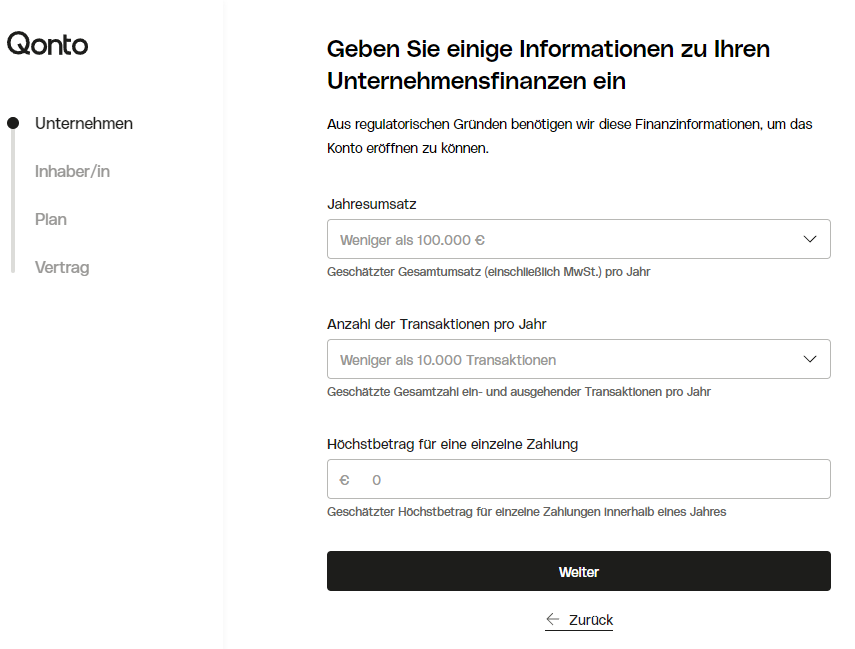This screenshot has width=855, height=649.
Task: Click the Transaktionen dropdown chevron arrow
Action: tap(810, 359)
